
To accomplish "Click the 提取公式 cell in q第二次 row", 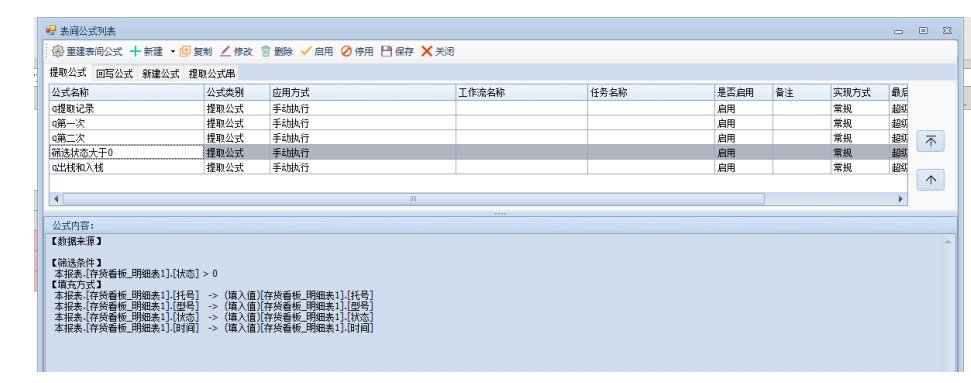I will point(237,138).
